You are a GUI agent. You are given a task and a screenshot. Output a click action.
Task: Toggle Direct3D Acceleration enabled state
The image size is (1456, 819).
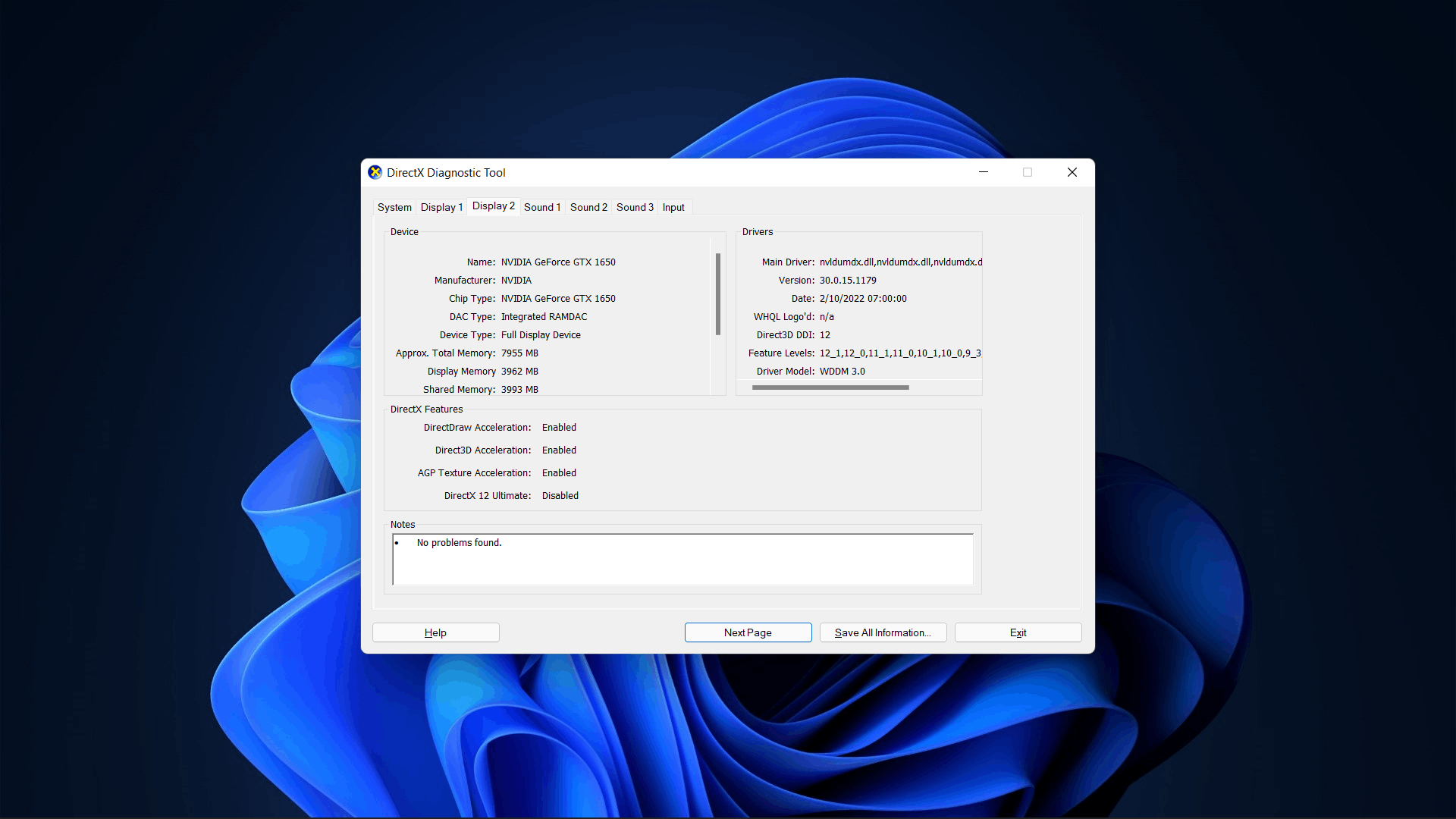tap(558, 450)
